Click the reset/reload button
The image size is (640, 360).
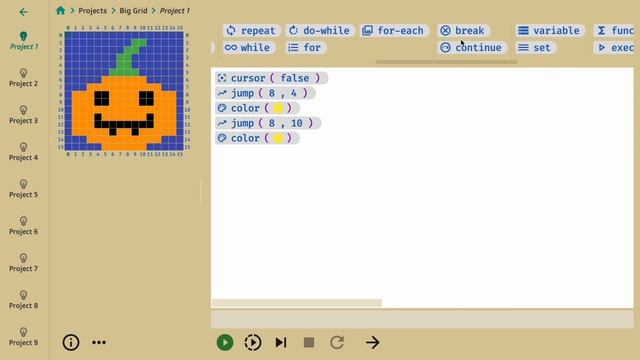[337, 342]
